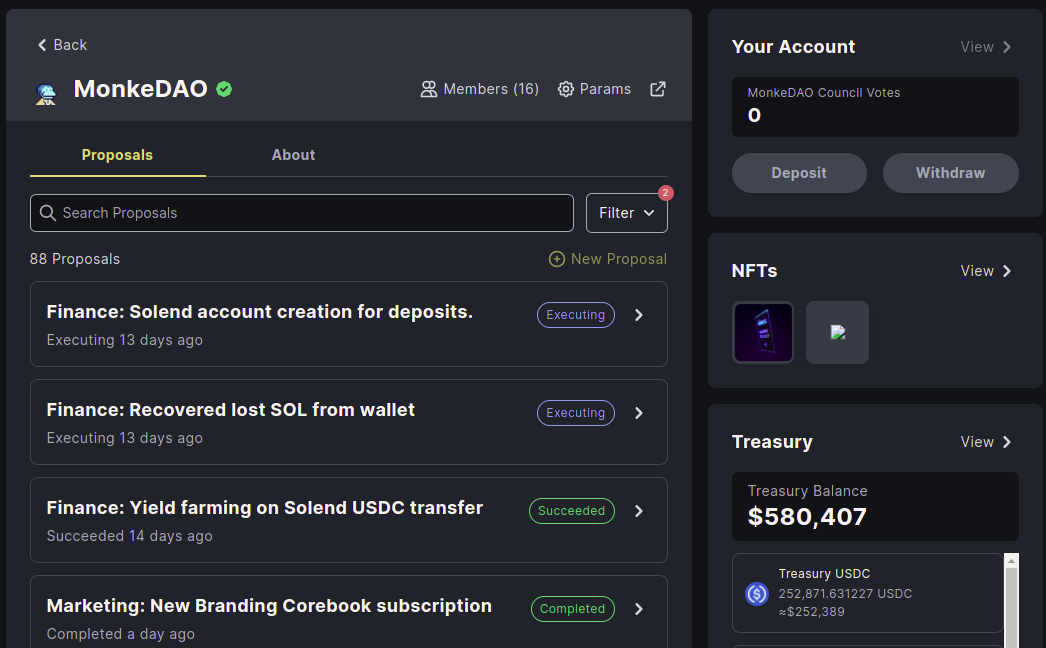The height and width of the screenshot is (648, 1046).
Task: Switch to the About tab
Action: coord(293,155)
